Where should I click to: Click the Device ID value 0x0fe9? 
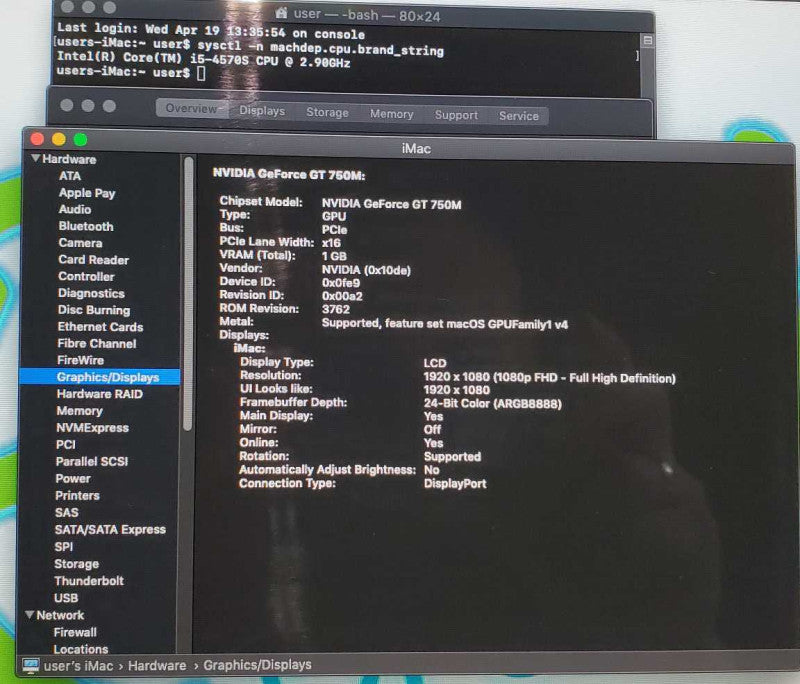click(x=341, y=283)
